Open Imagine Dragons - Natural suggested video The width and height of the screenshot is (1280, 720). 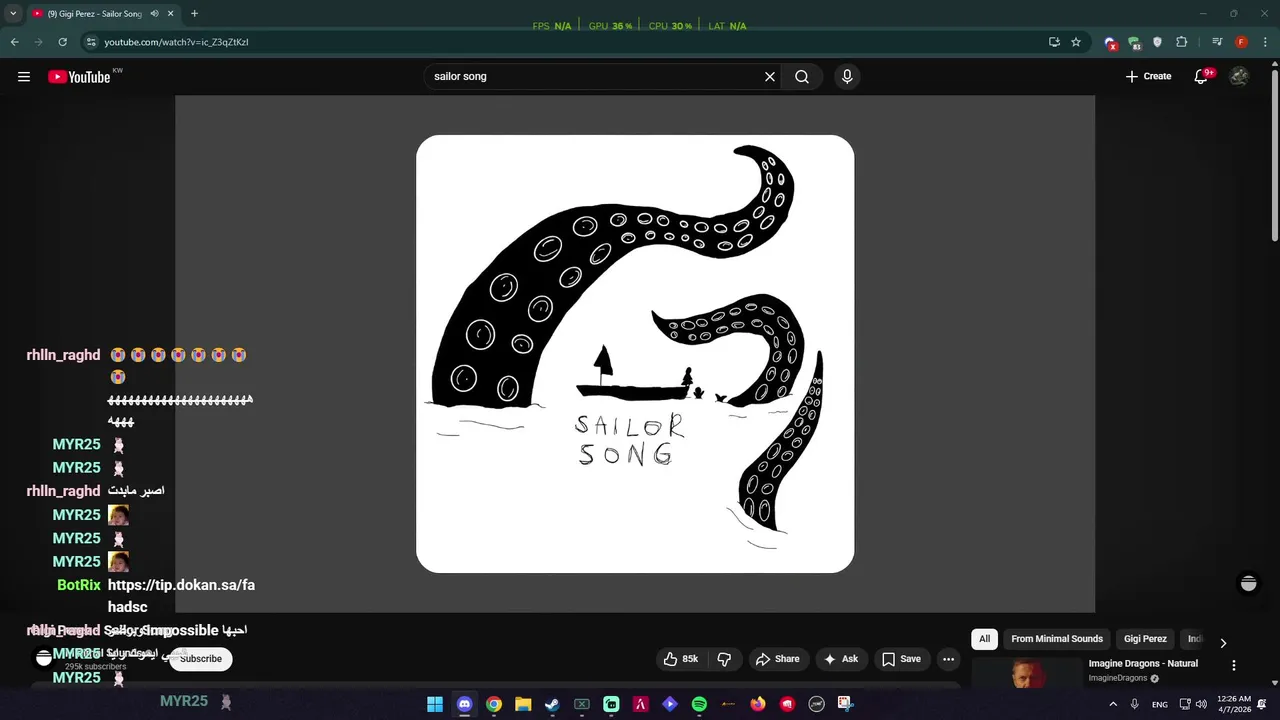tap(1143, 664)
